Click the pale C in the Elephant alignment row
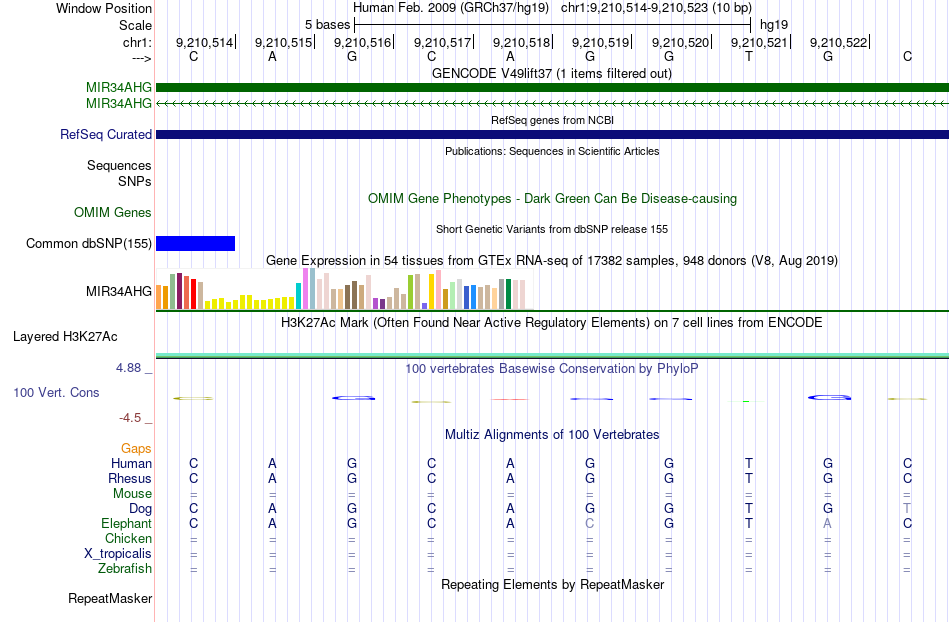This screenshot has width=950, height=622. pos(590,523)
